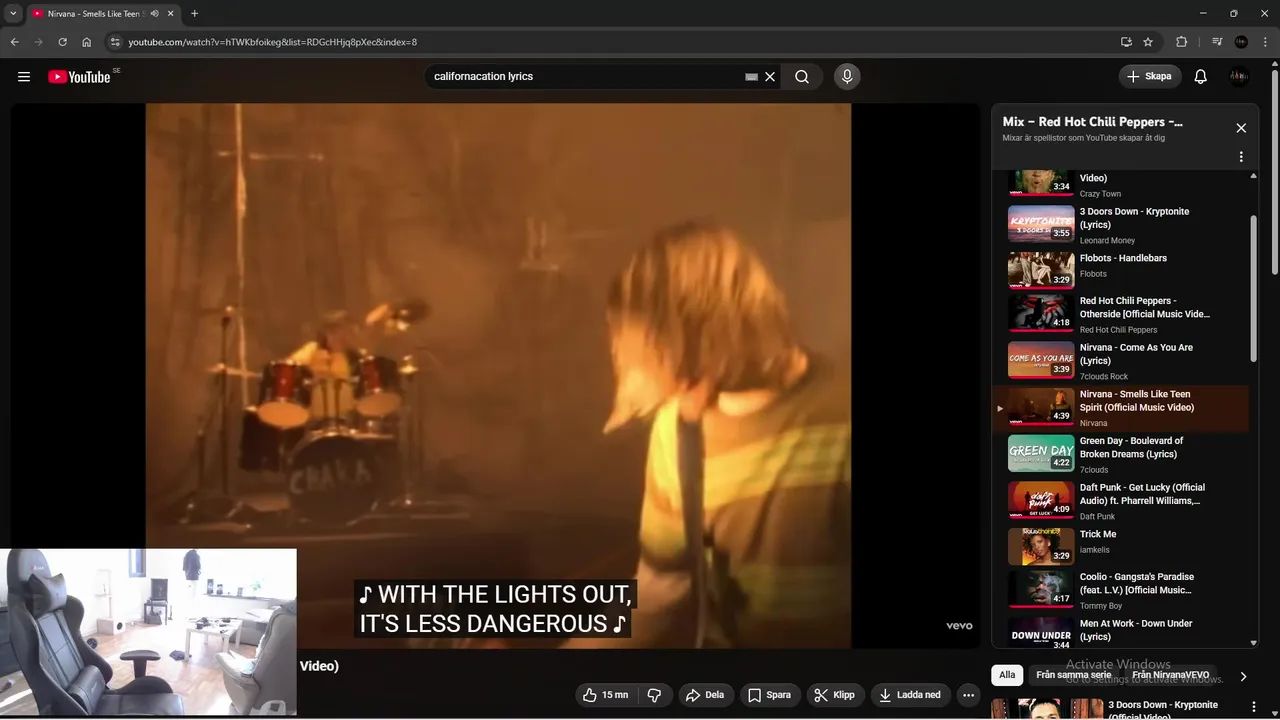Image resolution: width=1280 pixels, height=720 pixels.
Task: View site information icon in address bar
Action: 115,42
